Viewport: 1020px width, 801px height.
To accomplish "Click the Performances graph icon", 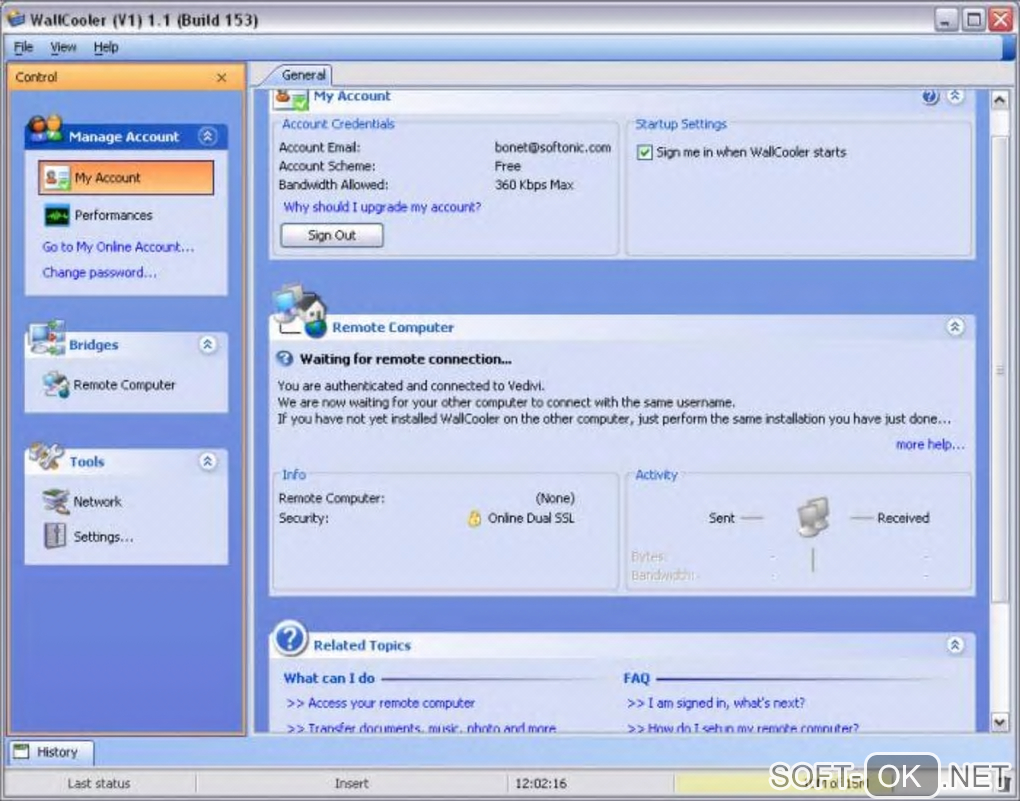I will point(57,215).
